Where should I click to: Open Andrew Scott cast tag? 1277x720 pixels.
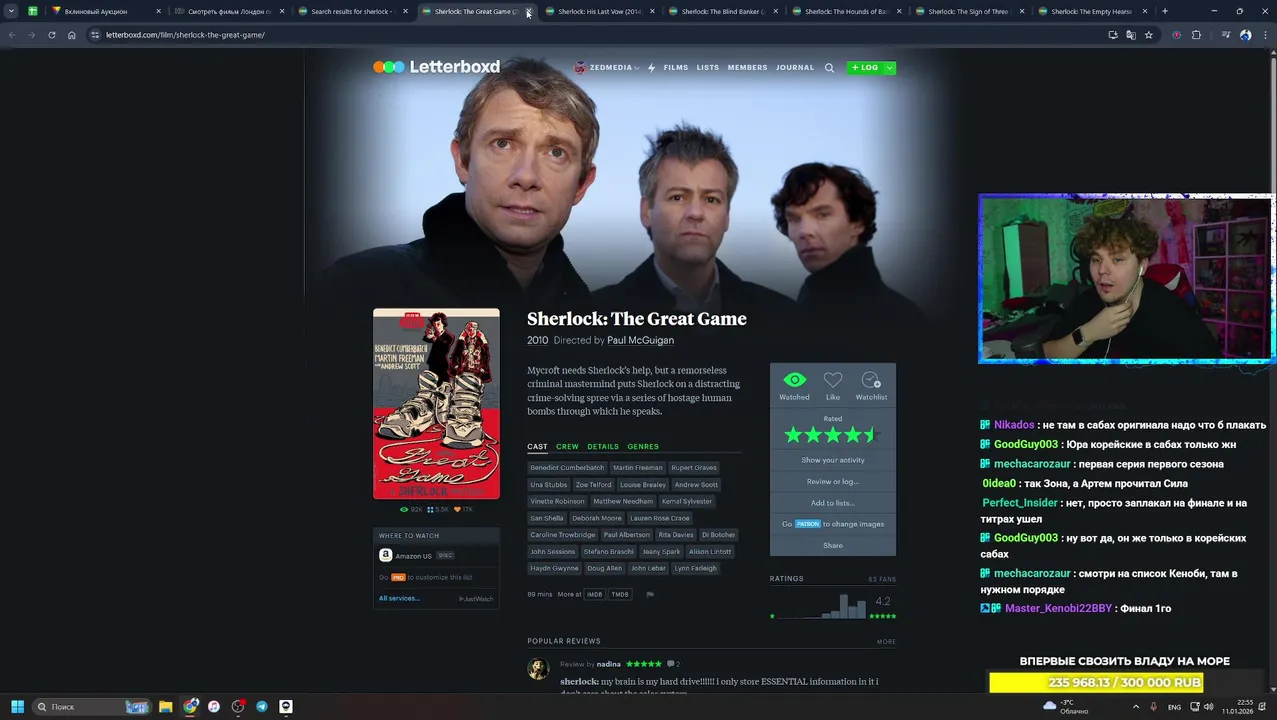696,485
